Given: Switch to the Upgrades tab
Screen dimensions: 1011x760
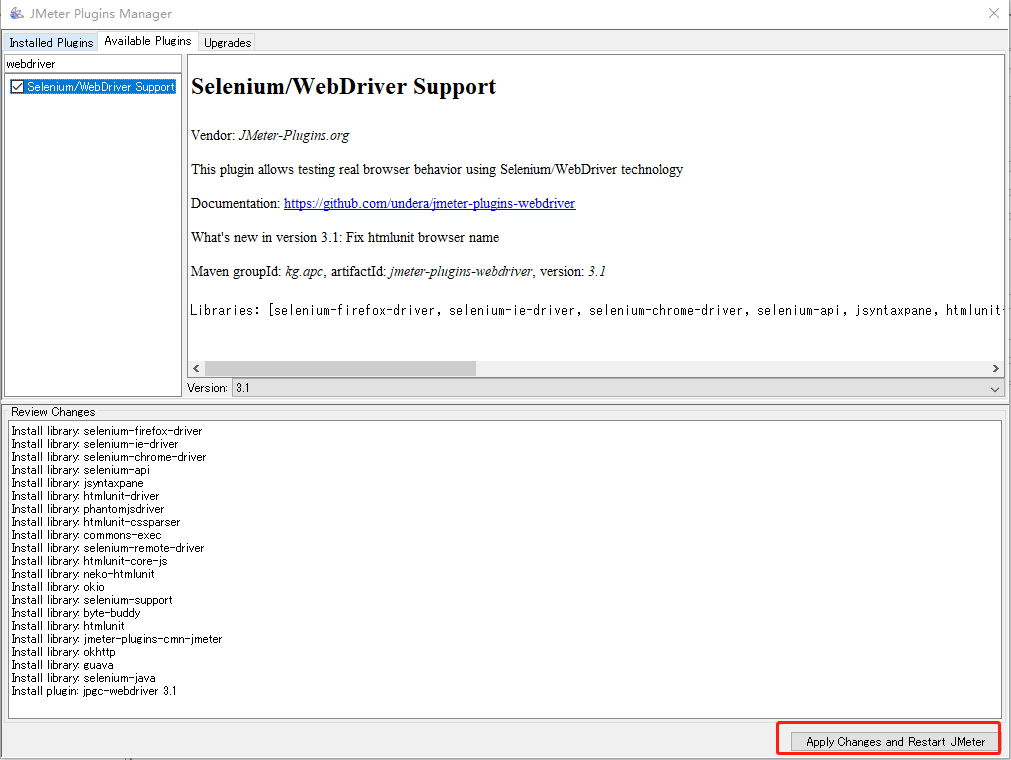Looking at the screenshot, I should click(226, 43).
